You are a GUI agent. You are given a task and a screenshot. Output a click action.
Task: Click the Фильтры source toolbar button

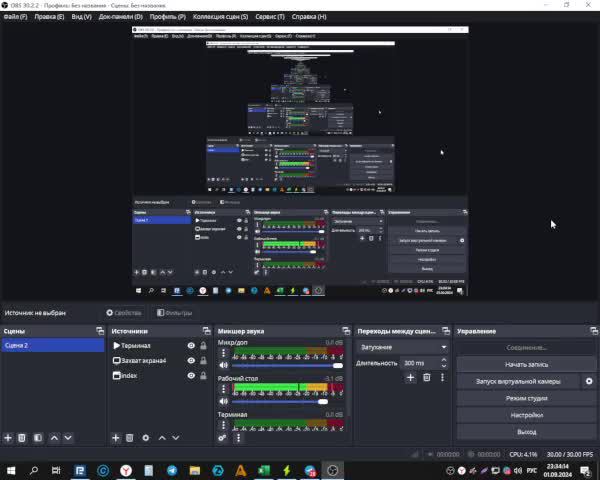[x=174, y=313]
